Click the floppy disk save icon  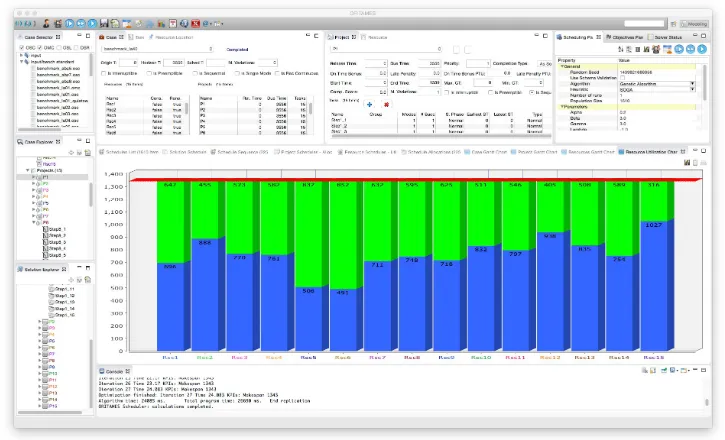[104, 23]
